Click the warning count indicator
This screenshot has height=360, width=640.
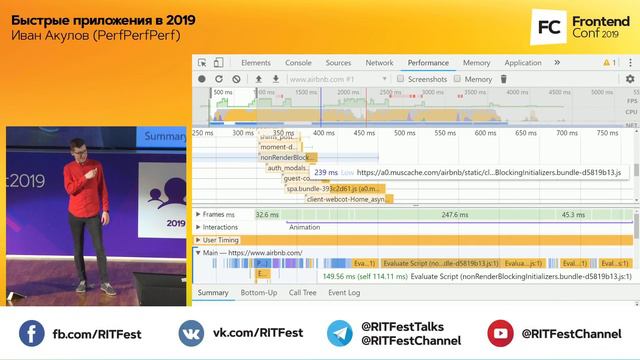point(609,62)
